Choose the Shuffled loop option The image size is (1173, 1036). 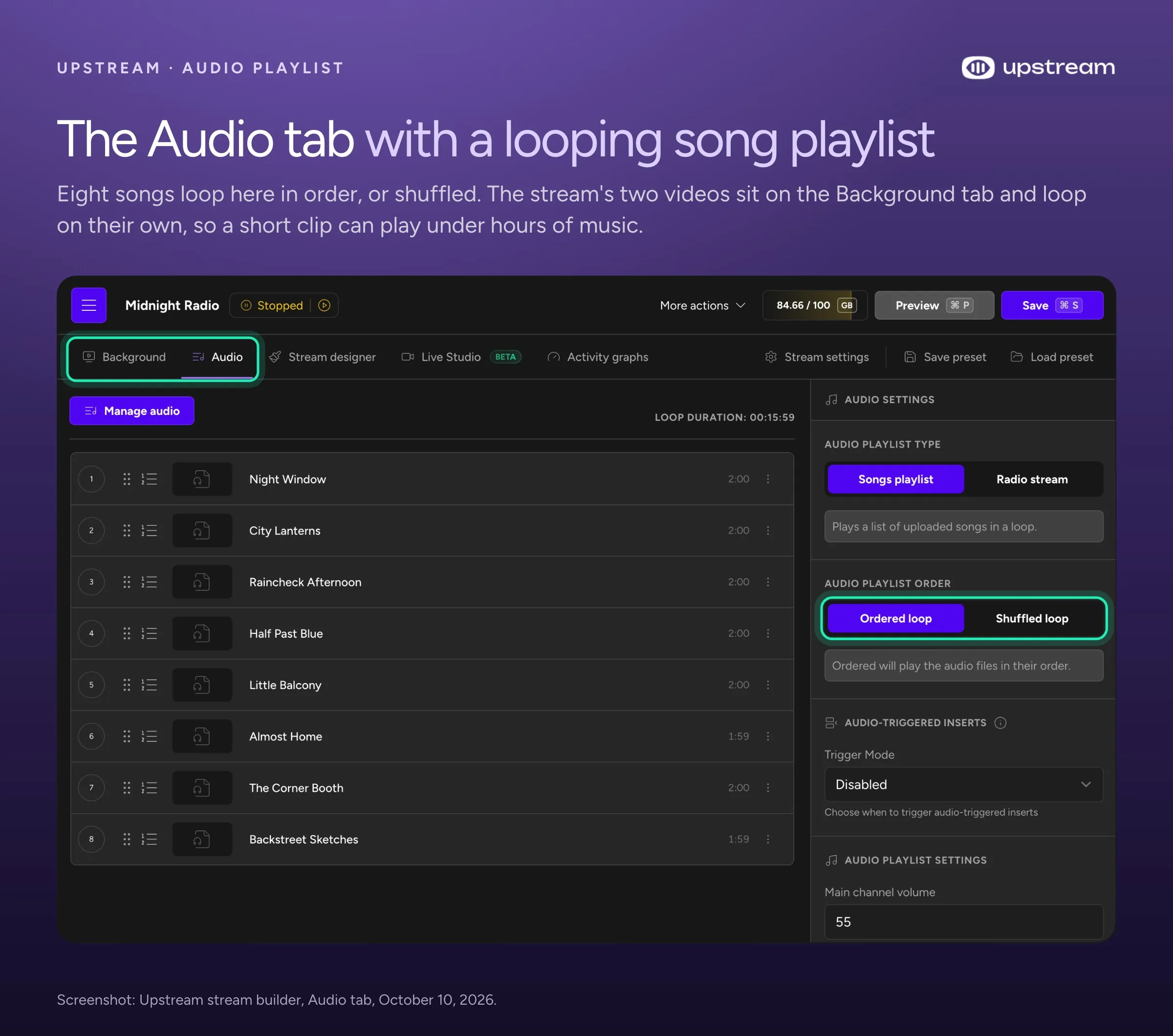tap(1032, 618)
